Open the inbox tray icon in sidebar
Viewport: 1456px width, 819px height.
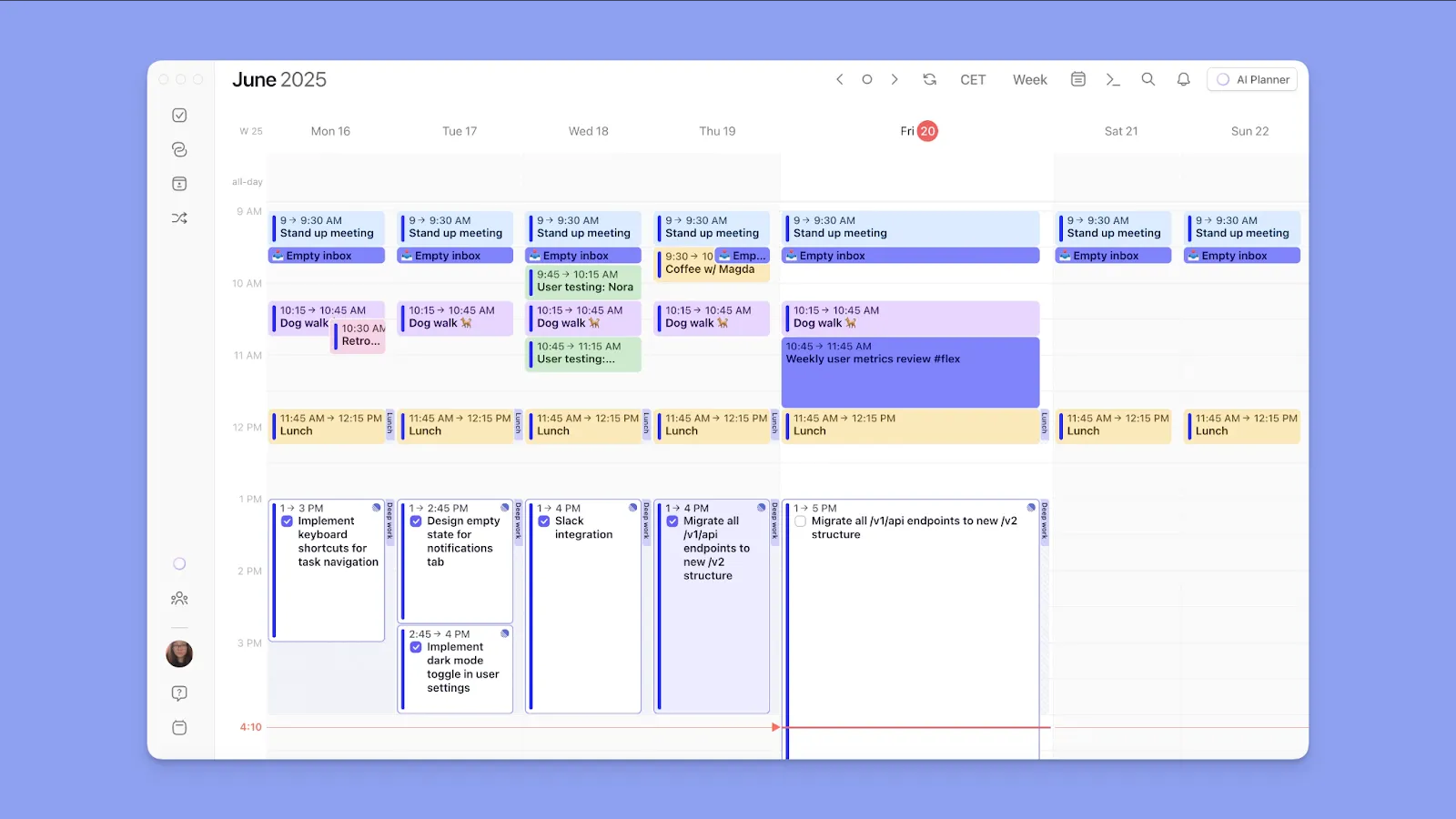(x=179, y=183)
